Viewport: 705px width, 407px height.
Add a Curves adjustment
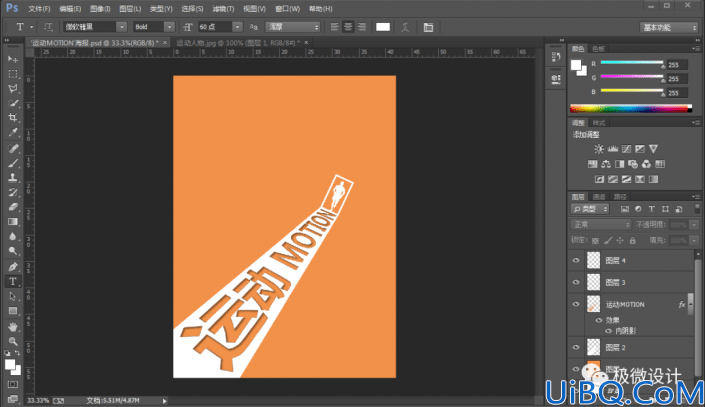point(626,149)
